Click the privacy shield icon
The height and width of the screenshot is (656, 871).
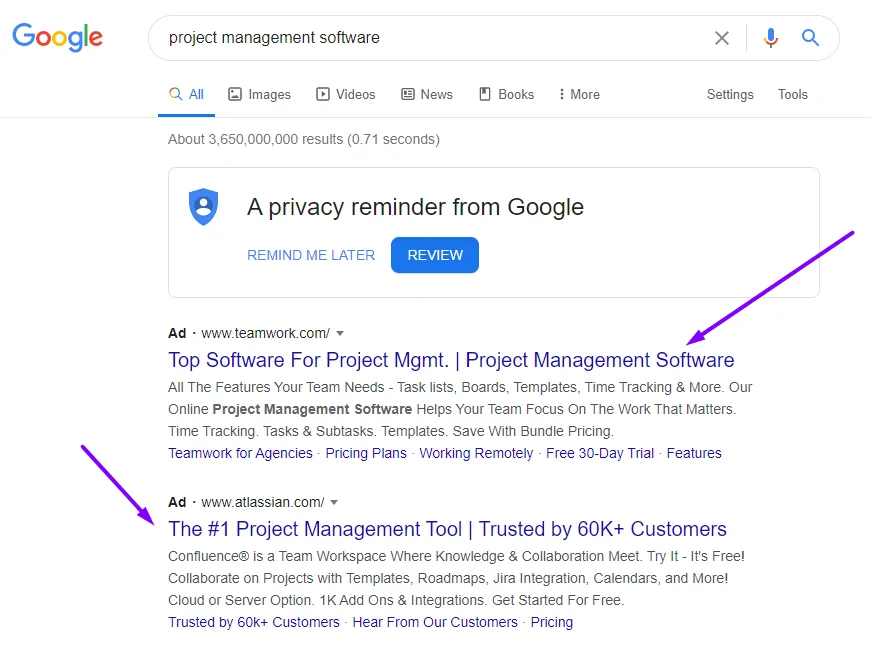pos(203,207)
